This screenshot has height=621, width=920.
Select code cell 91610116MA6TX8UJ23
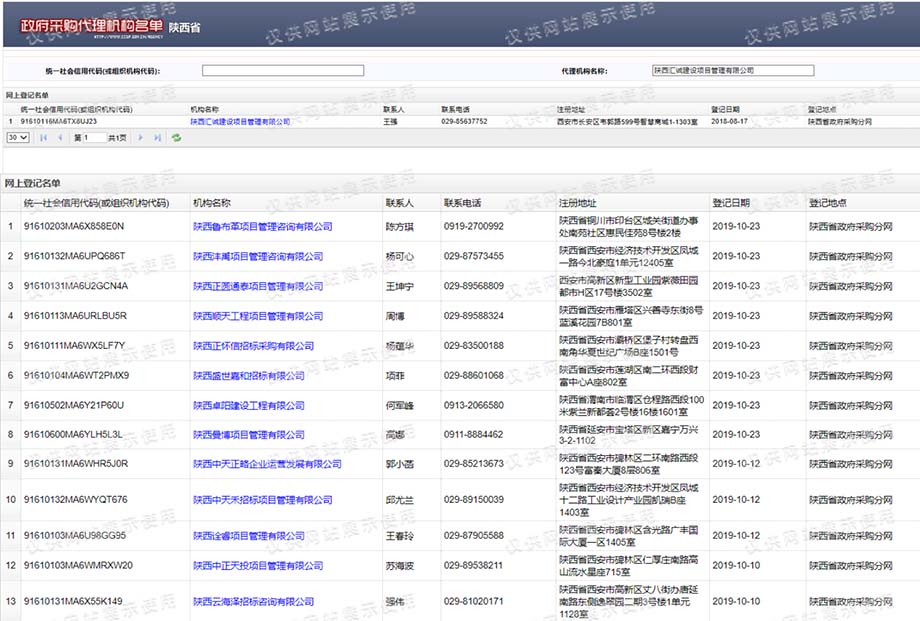59,122
